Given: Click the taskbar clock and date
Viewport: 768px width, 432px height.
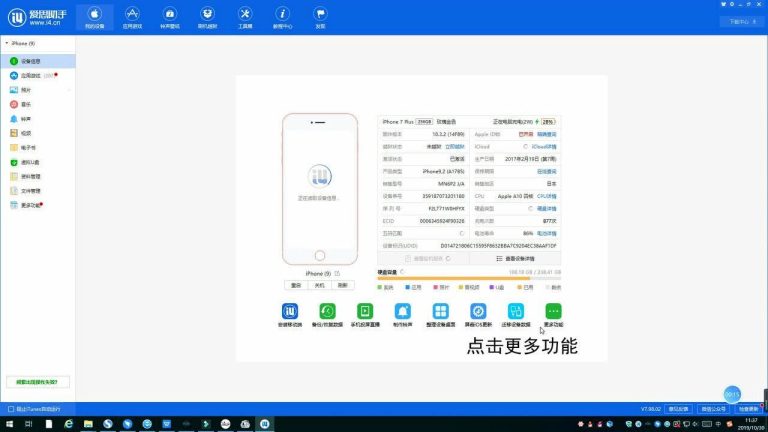Looking at the screenshot, I should [751, 424].
